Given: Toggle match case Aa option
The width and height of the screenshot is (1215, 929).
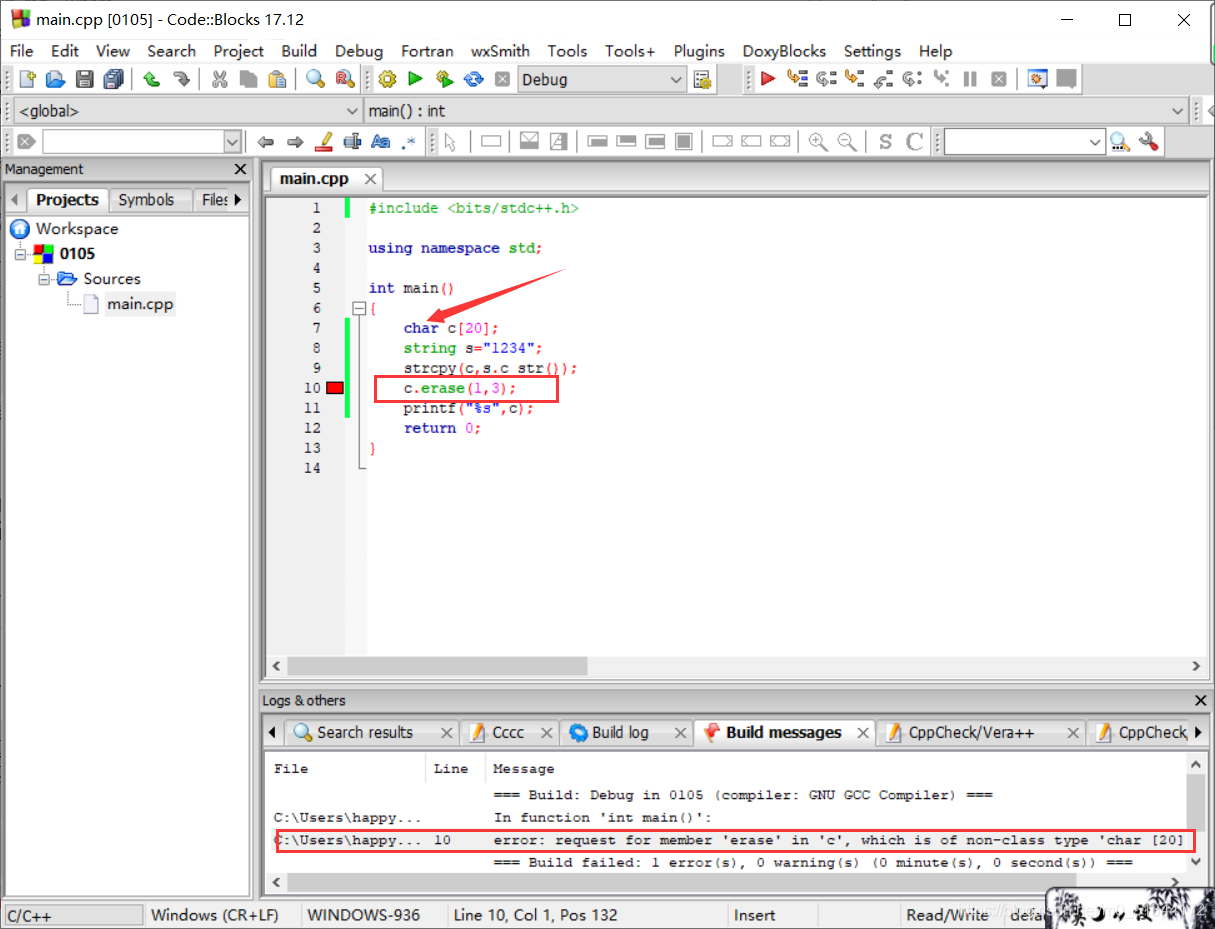Looking at the screenshot, I should (x=380, y=142).
